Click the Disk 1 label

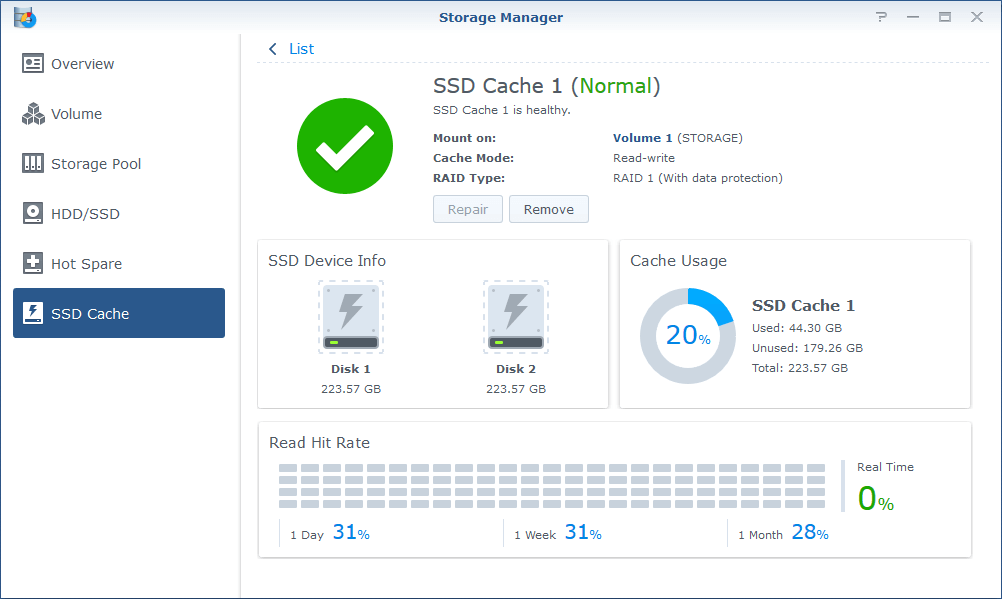(351, 369)
